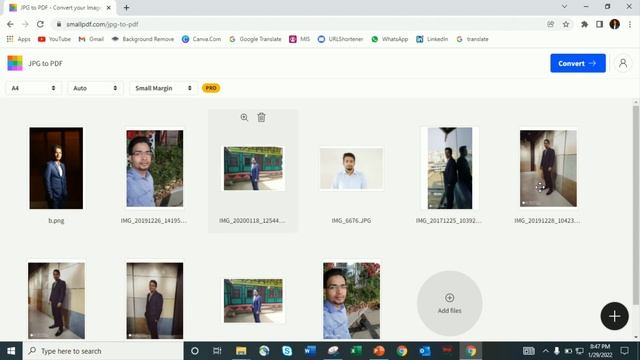Viewport: 640px width, 360px height.
Task: Click the Add files circle
Action: (449, 303)
